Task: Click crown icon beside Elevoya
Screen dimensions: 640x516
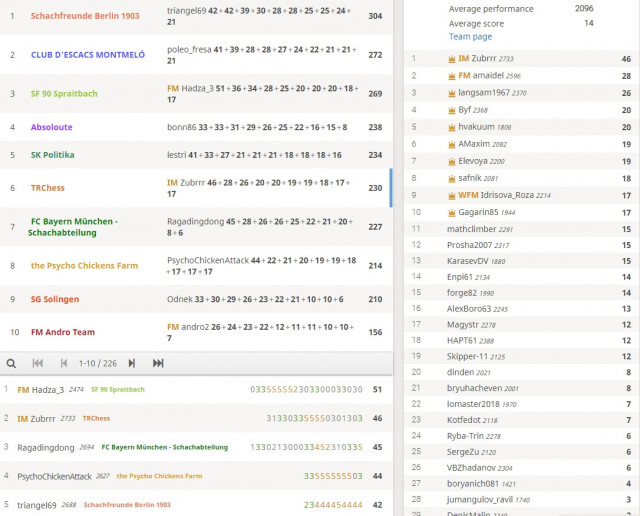Action: pos(452,162)
